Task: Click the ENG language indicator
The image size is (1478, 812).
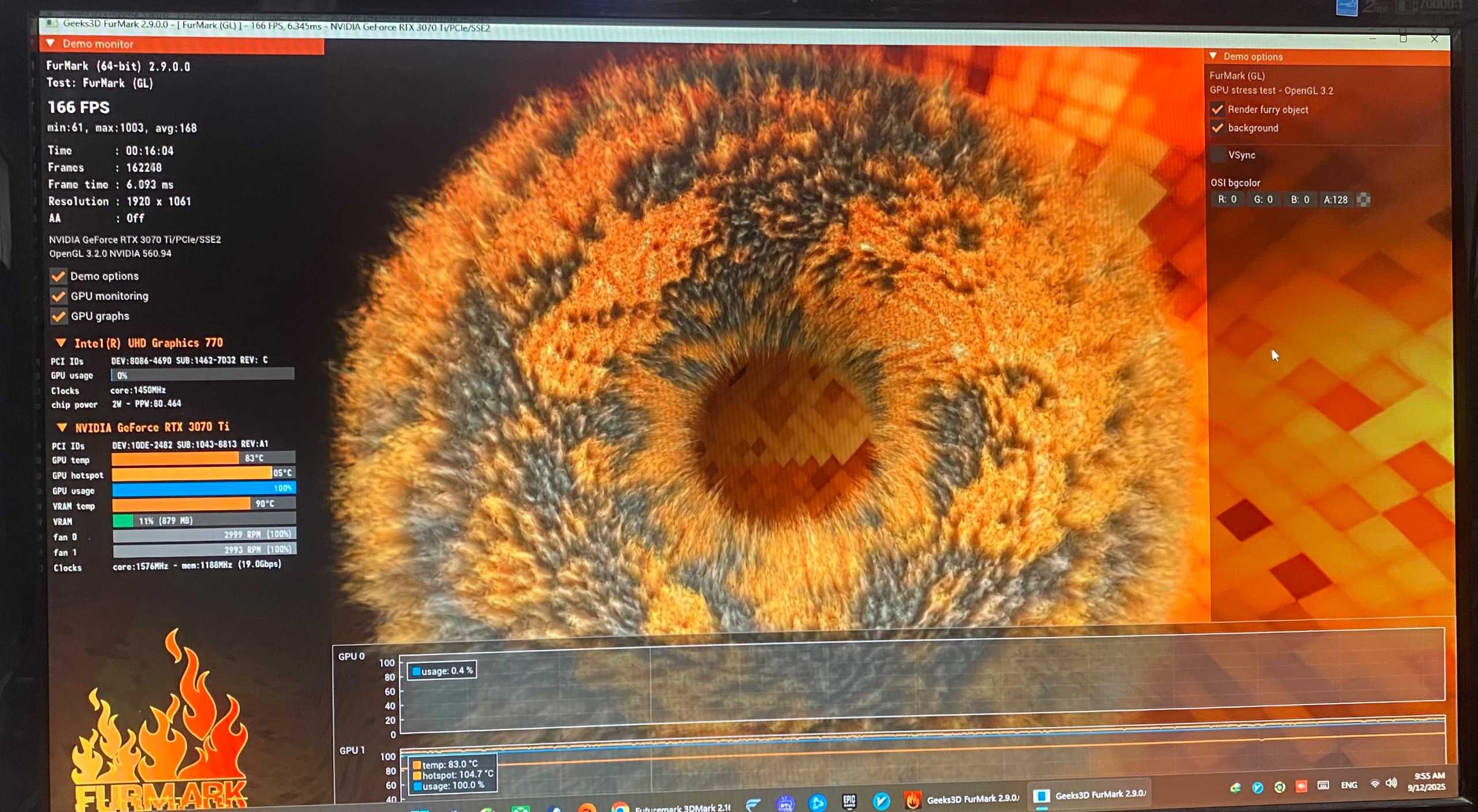Action: click(x=1349, y=785)
